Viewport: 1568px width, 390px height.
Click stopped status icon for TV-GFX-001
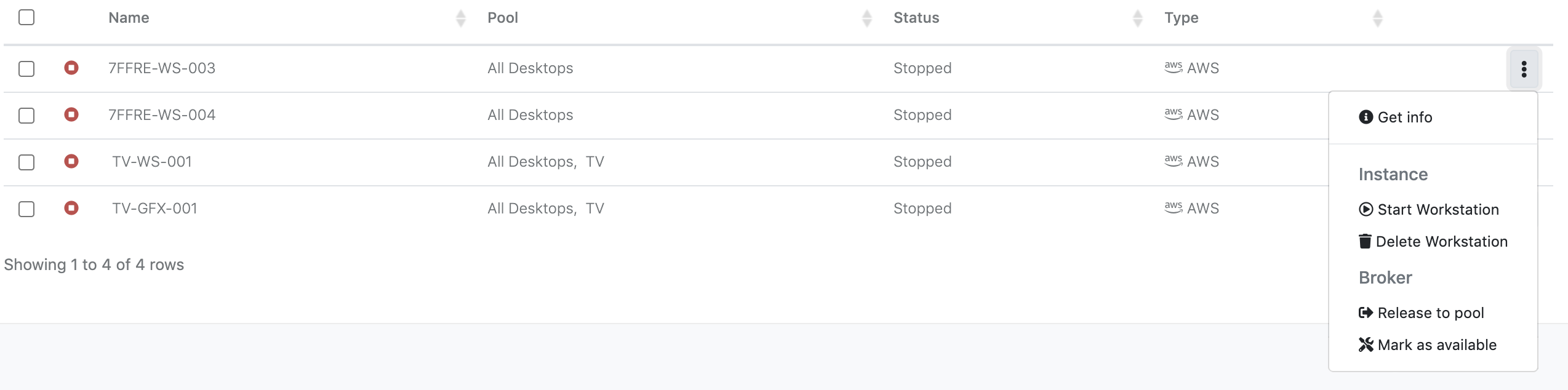[x=71, y=208]
